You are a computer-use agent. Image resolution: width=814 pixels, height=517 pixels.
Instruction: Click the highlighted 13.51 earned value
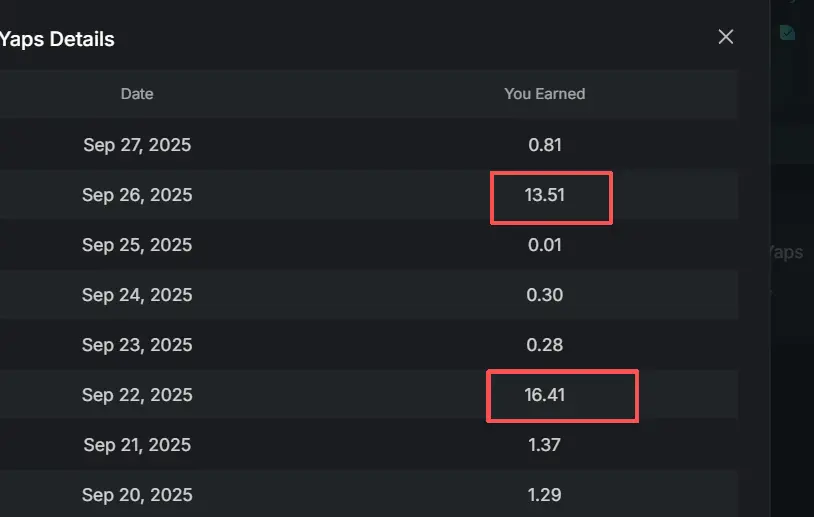(x=545, y=195)
